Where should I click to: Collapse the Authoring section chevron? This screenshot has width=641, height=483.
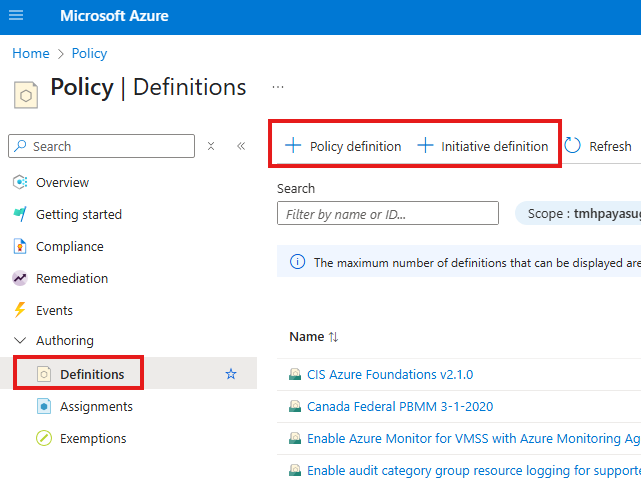point(20,340)
